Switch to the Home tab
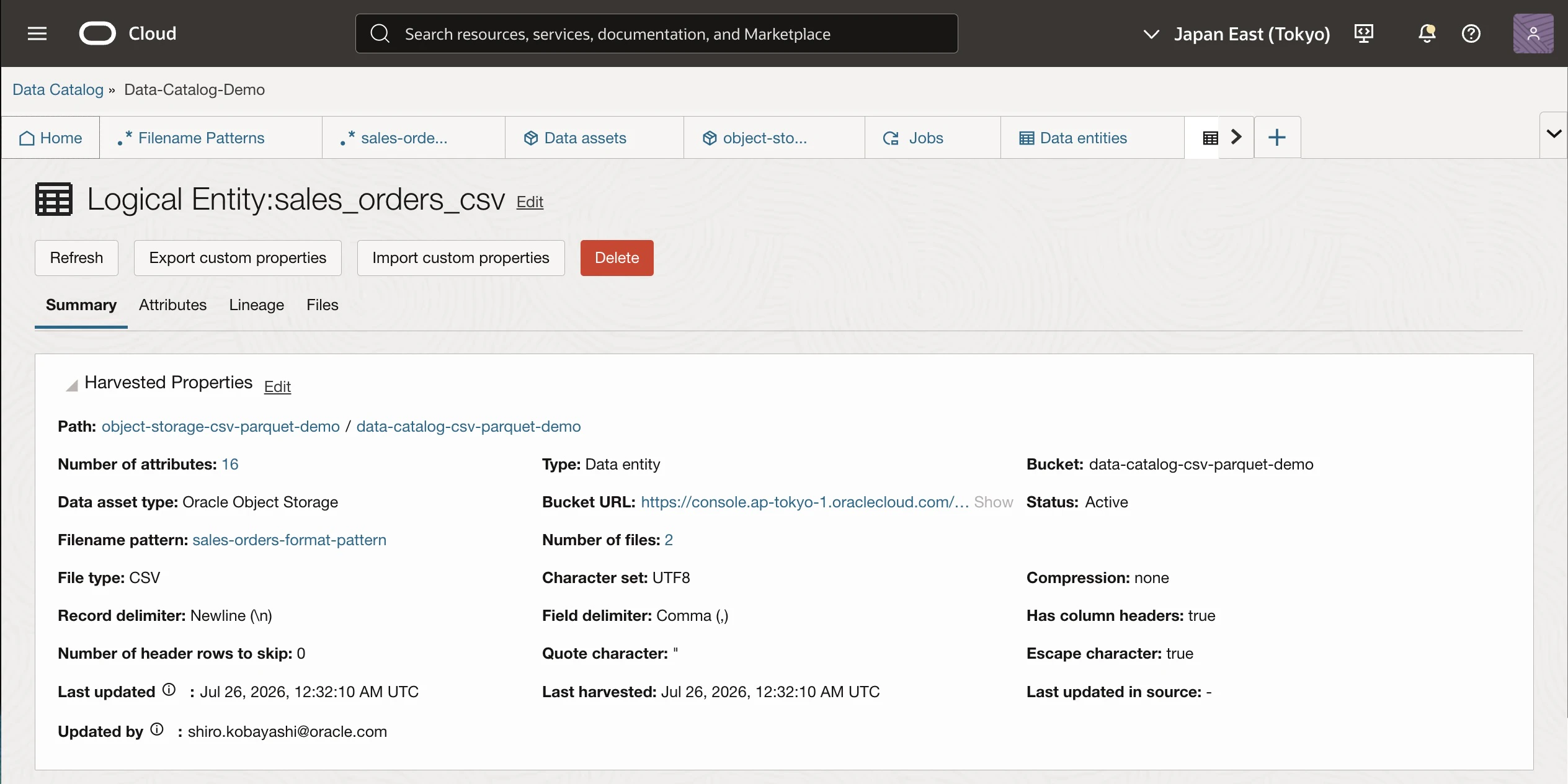The height and width of the screenshot is (784, 1568). [51, 138]
